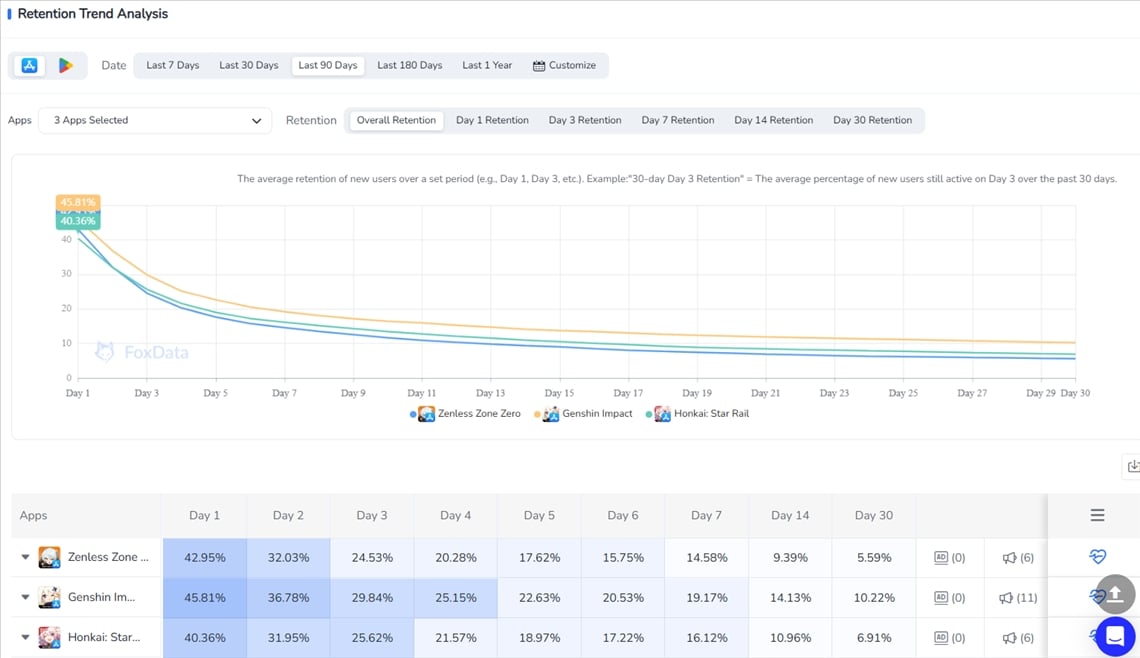Toggle Zenless Zone Zero line in chart legend
1140x658 pixels.
click(x=468, y=414)
